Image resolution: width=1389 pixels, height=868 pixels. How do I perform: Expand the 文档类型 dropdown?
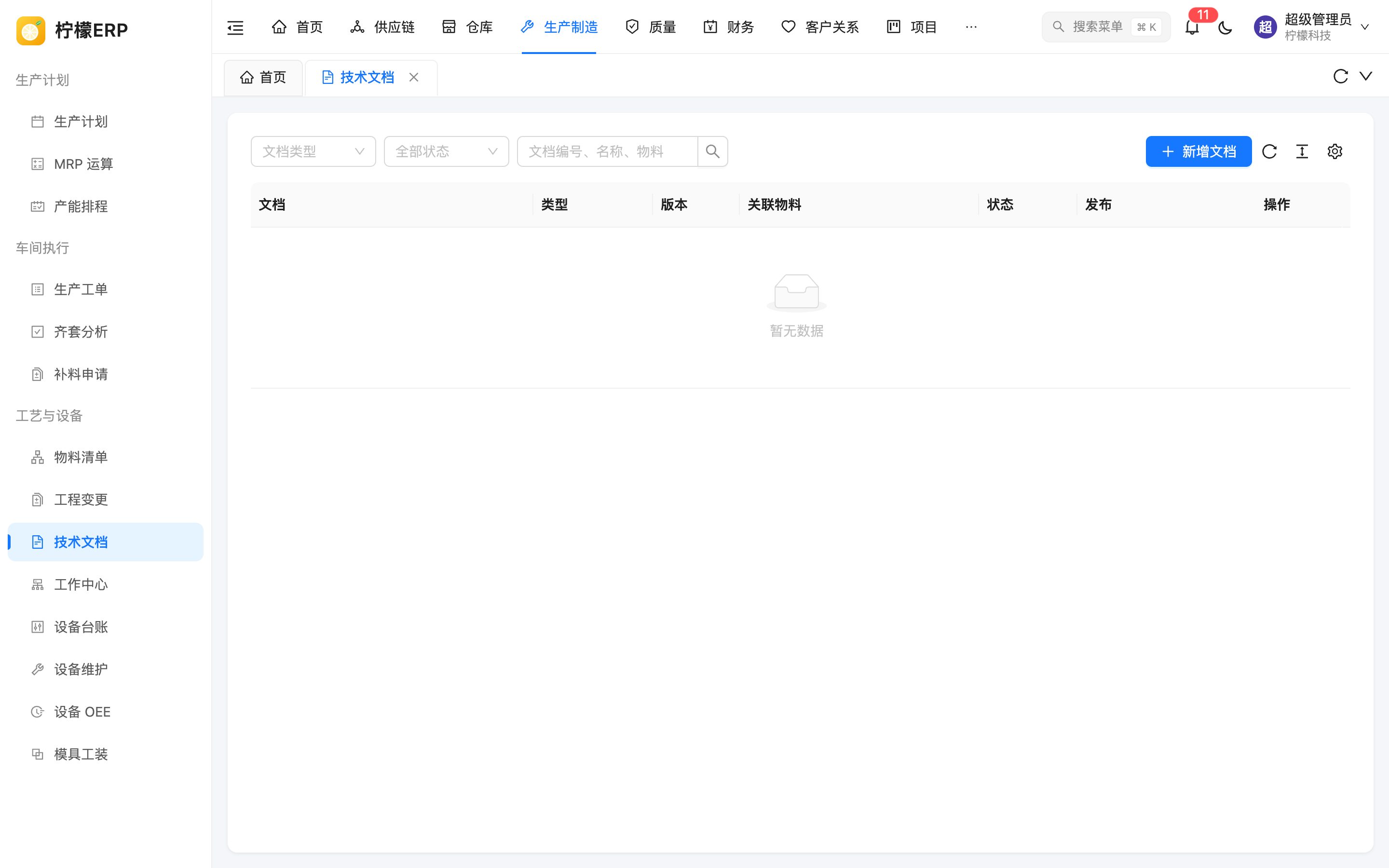pyautogui.click(x=313, y=151)
